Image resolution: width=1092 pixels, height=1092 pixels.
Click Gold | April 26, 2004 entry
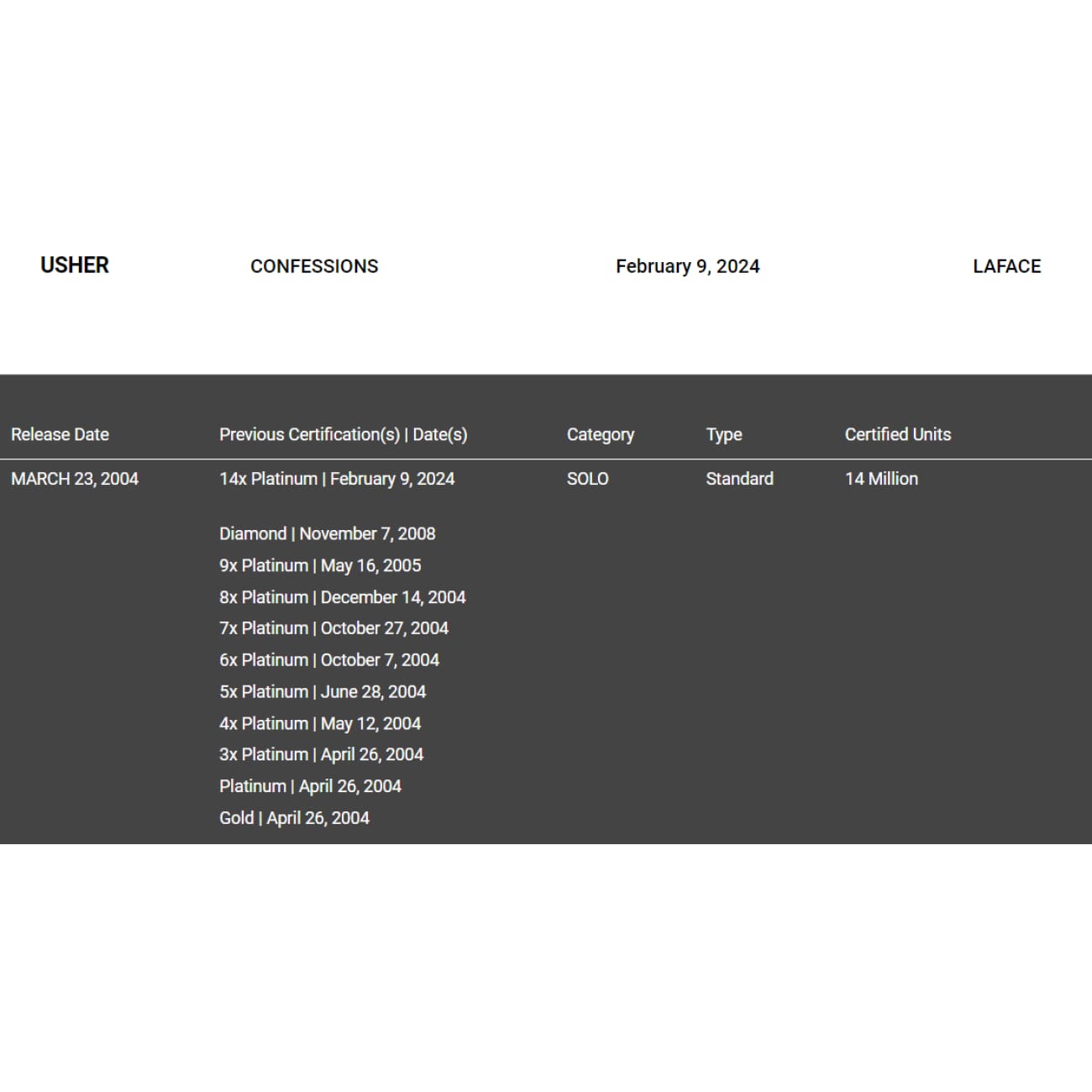(x=294, y=818)
